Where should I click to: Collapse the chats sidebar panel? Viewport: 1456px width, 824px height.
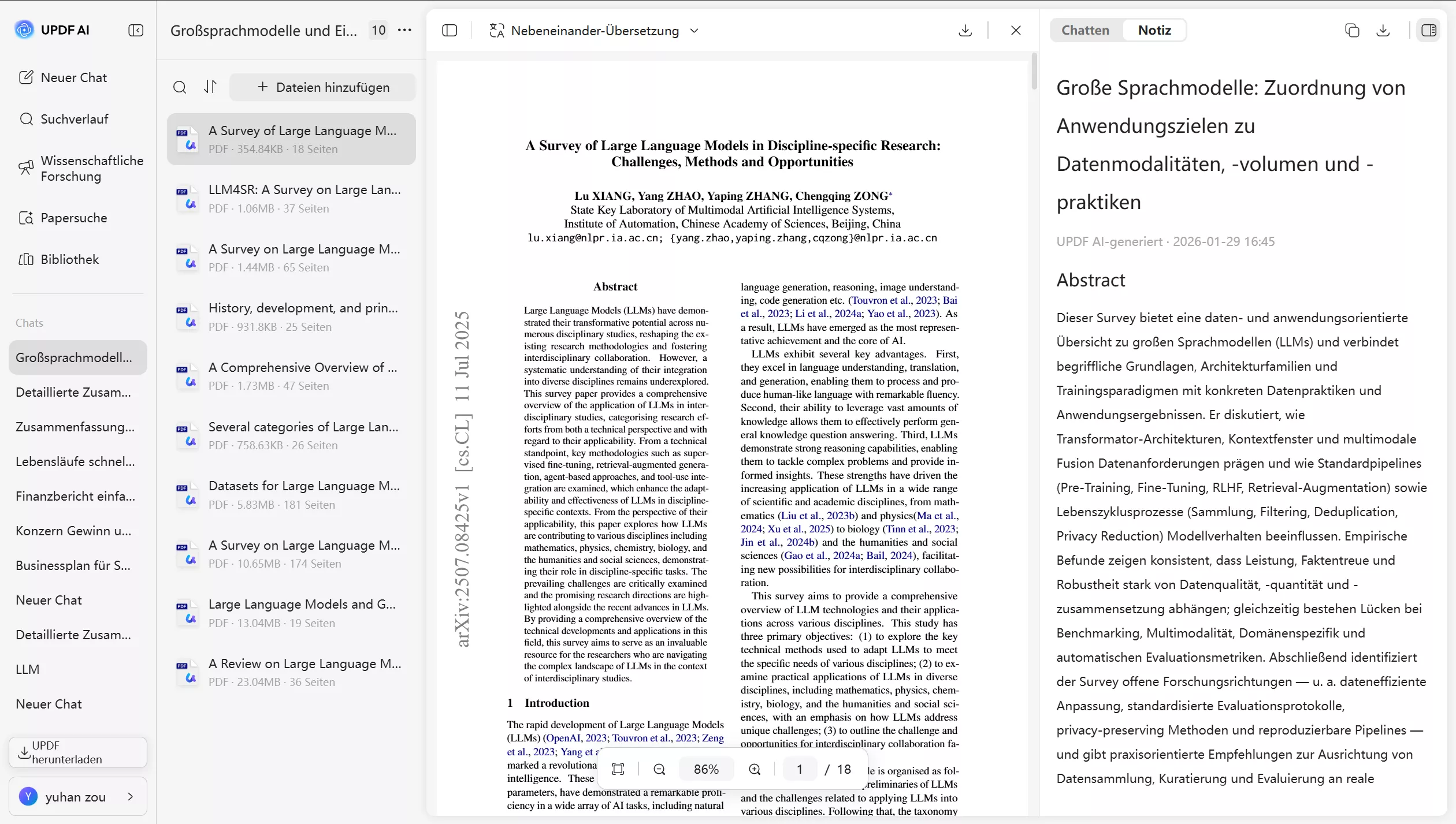[x=136, y=30]
